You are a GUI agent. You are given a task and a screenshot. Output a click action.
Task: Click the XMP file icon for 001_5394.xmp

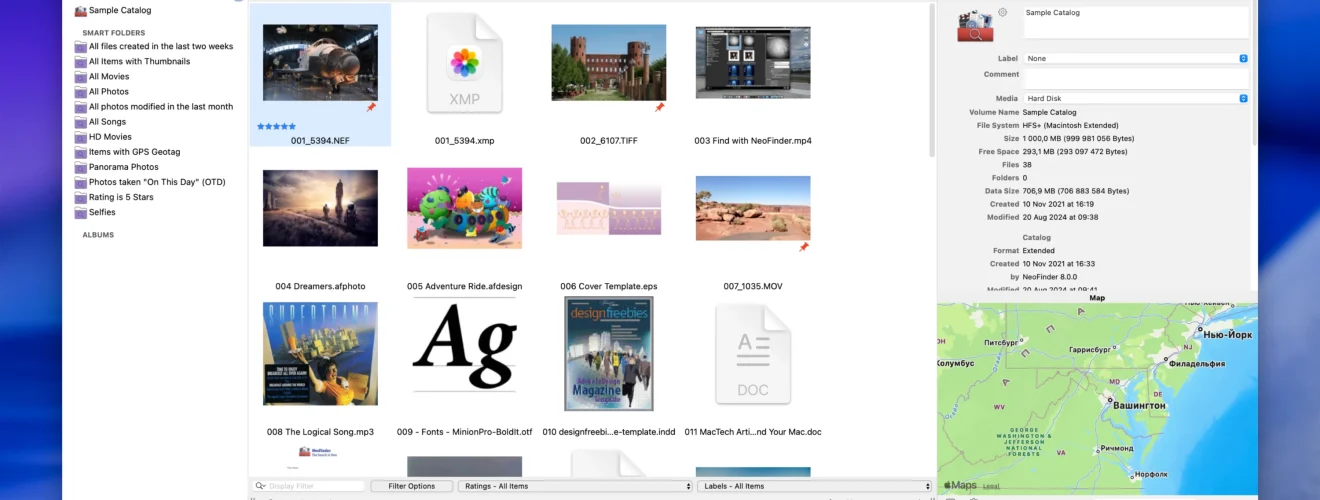[x=464, y=64]
